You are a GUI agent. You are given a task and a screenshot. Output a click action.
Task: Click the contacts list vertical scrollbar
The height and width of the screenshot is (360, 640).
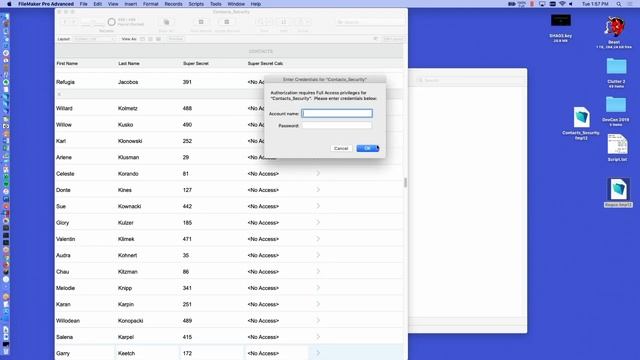405,182
